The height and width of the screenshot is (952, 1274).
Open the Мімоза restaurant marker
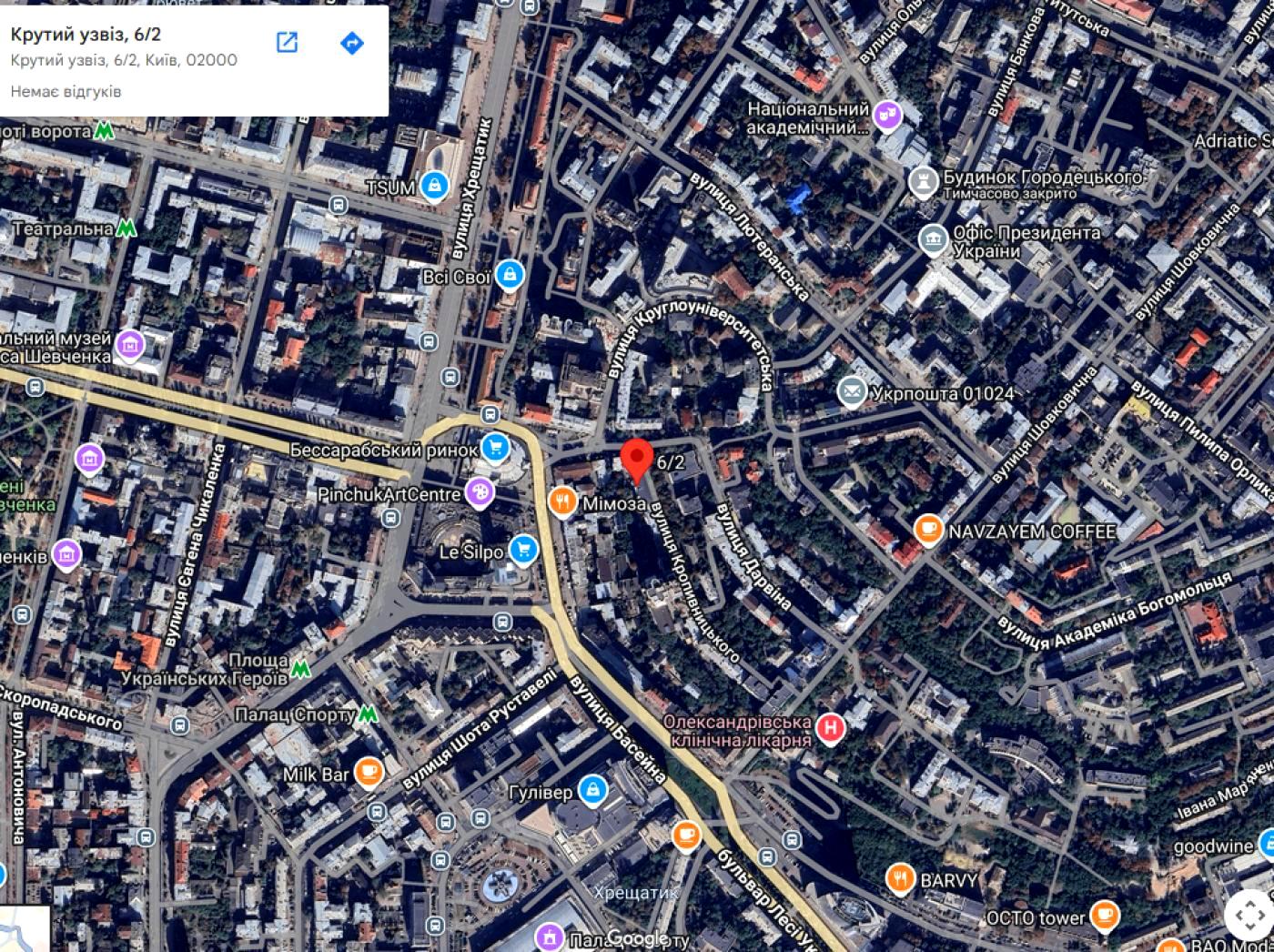(x=563, y=501)
